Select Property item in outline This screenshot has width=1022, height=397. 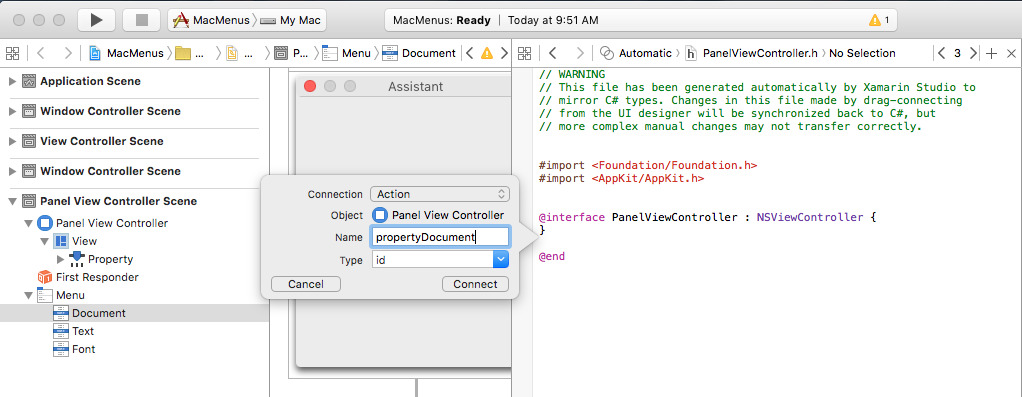(110, 259)
